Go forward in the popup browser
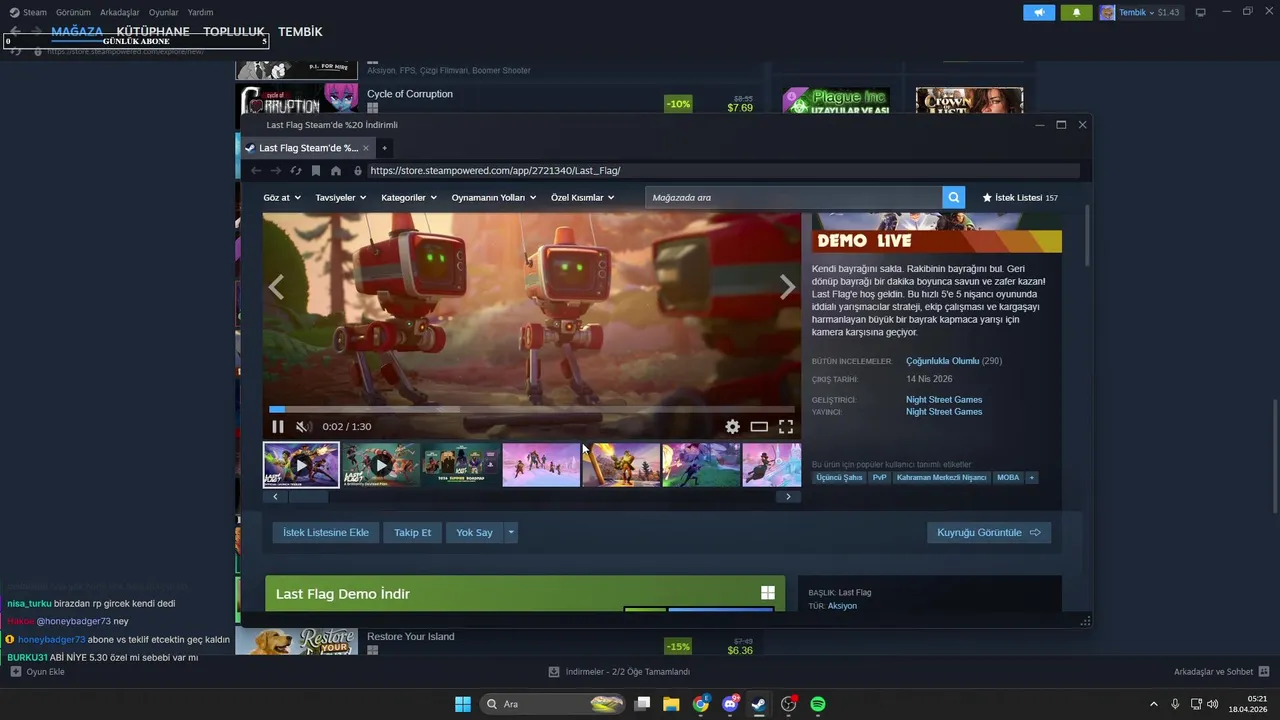 tap(276, 171)
